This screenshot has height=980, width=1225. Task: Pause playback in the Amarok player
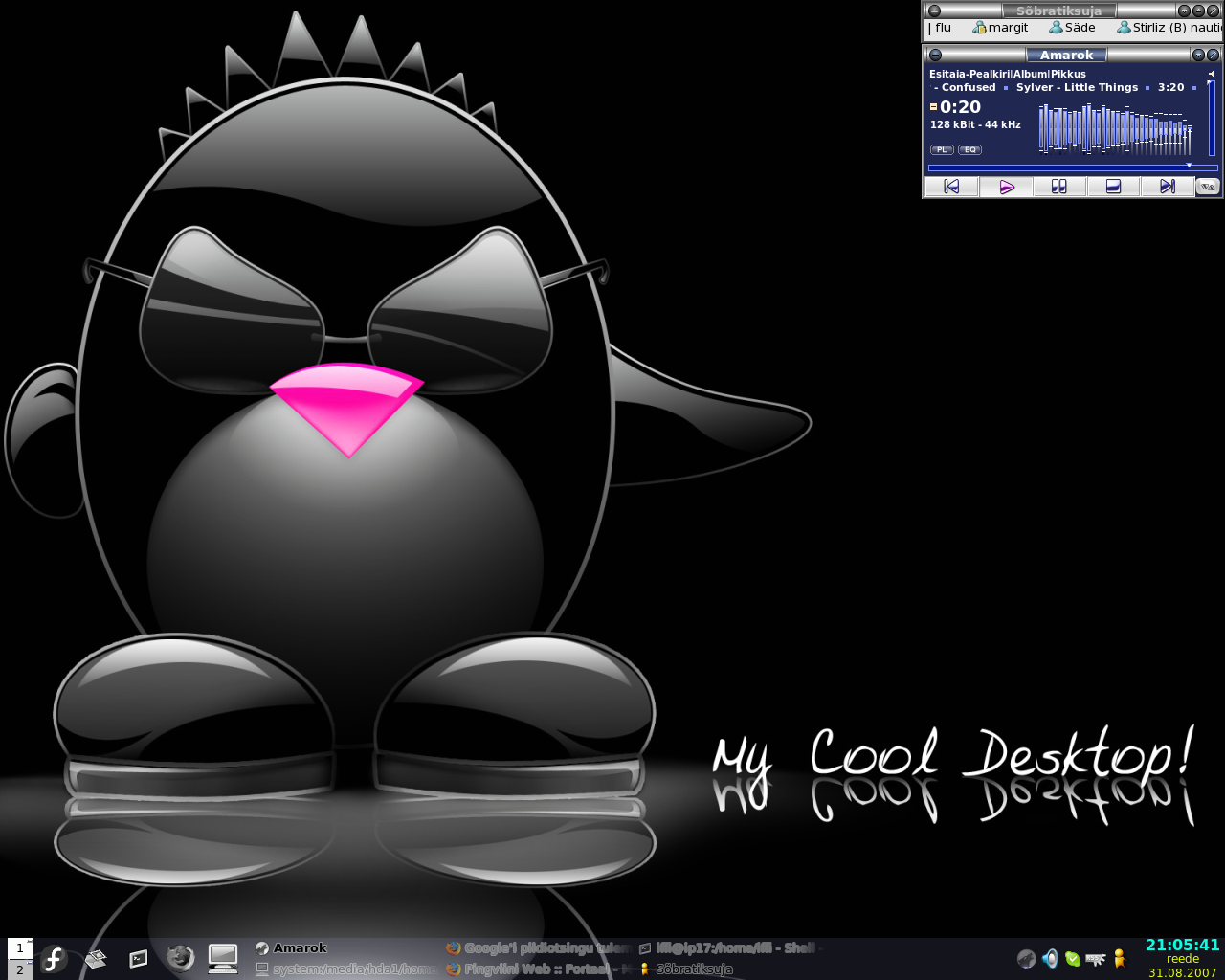1058,187
